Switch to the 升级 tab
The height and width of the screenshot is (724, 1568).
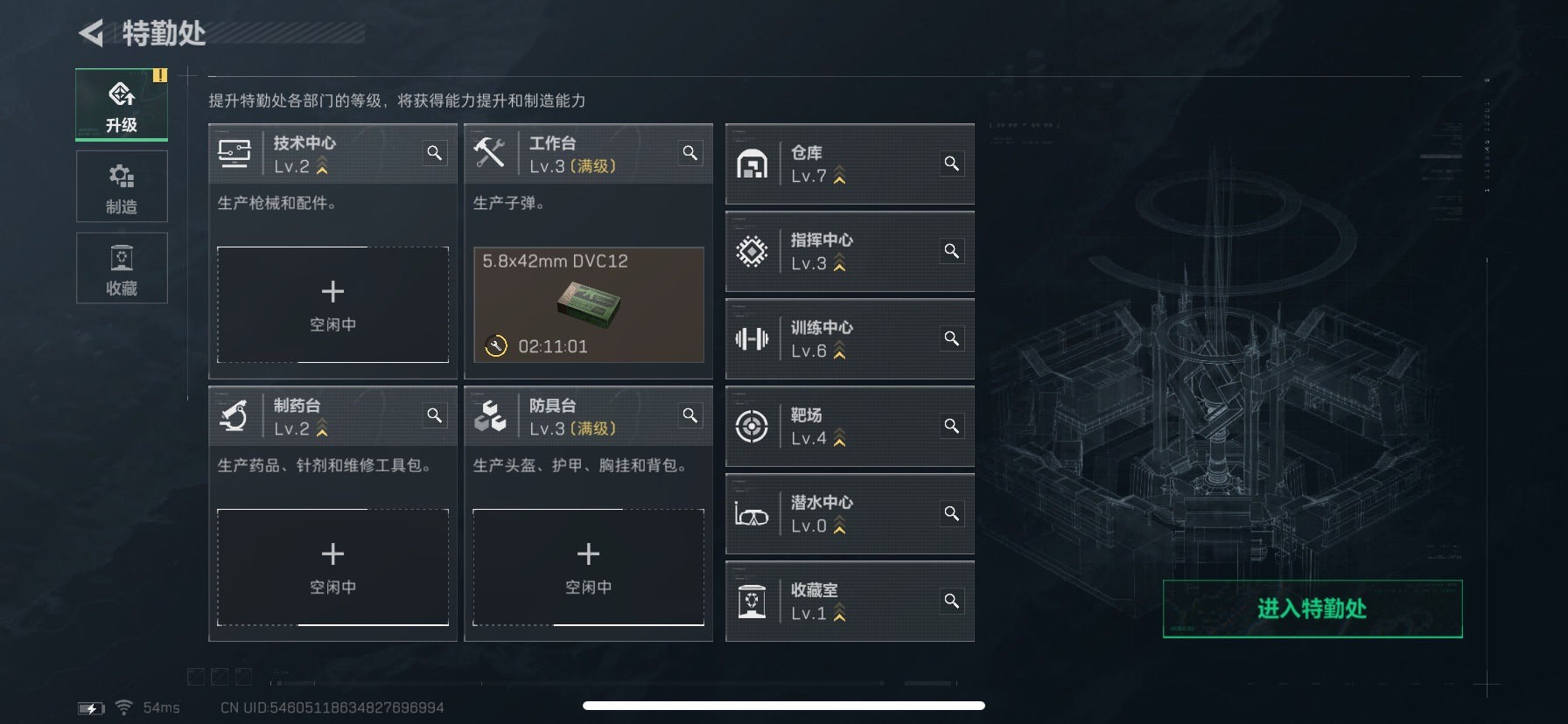pyautogui.click(x=122, y=105)
